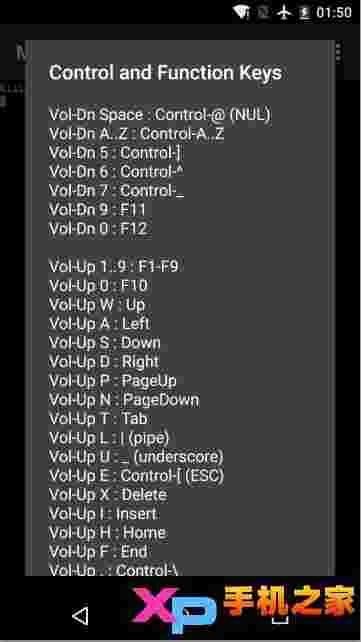Tap the Android back navigation button
Image resolution: width=361 pixels, height=642 pixels.
tap(79, 616)
